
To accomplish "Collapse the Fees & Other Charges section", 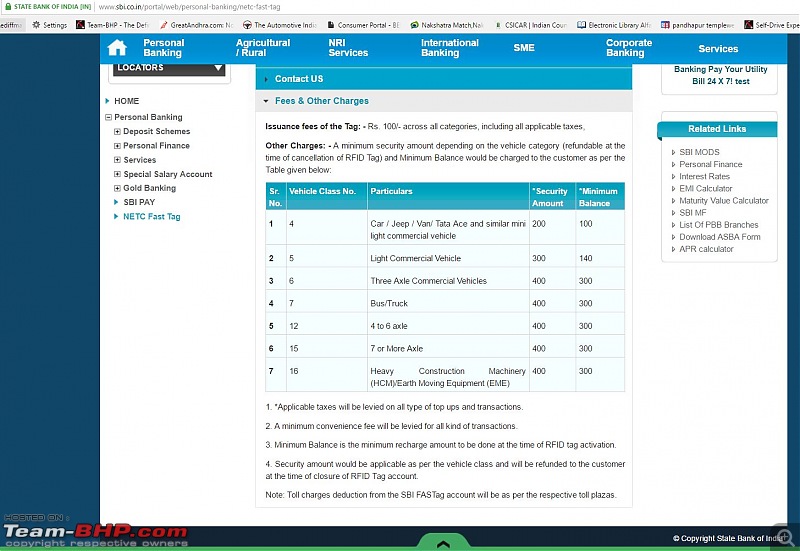I will point(444,101).
